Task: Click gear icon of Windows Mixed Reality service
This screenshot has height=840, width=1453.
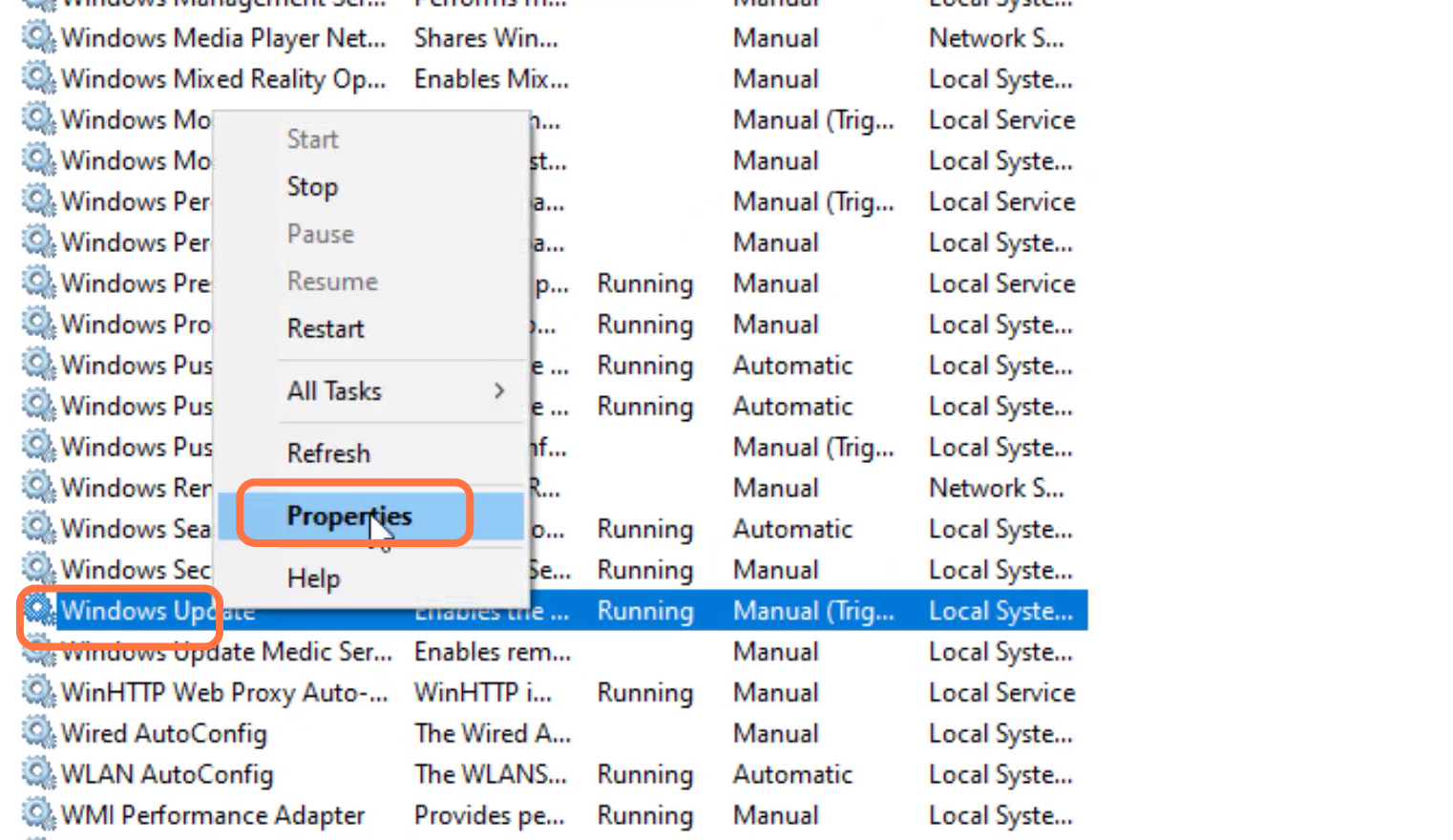Action: point(38,78)
